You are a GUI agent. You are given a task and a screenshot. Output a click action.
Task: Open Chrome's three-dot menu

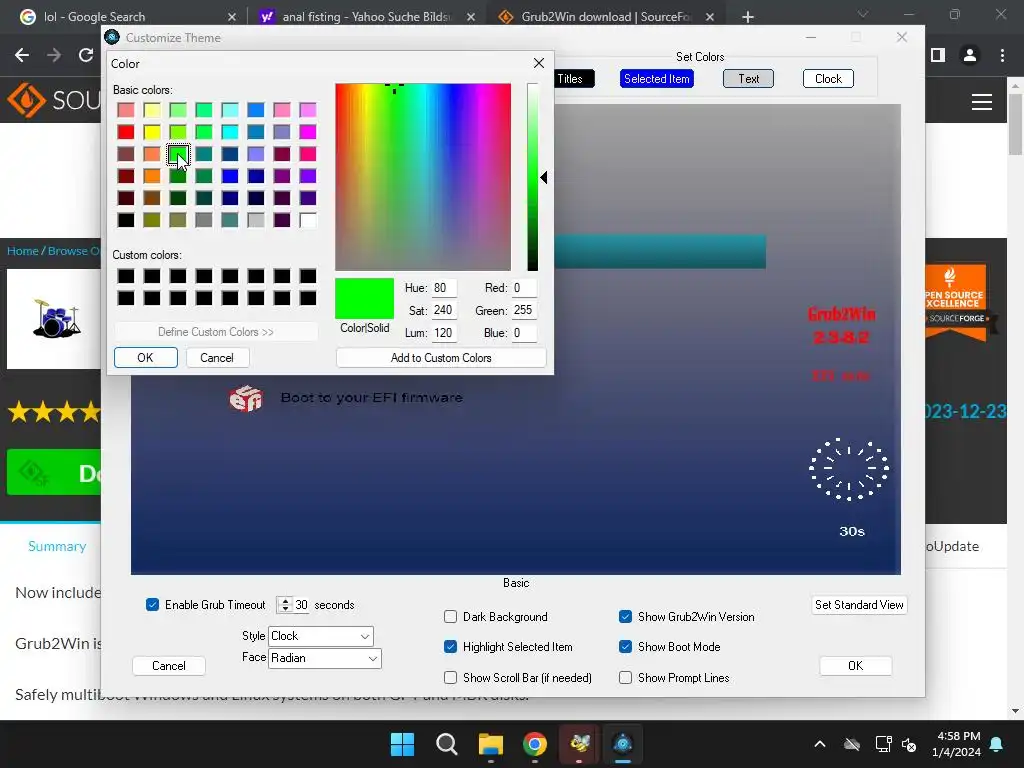pyautogui.click(x=1002, y=56)
